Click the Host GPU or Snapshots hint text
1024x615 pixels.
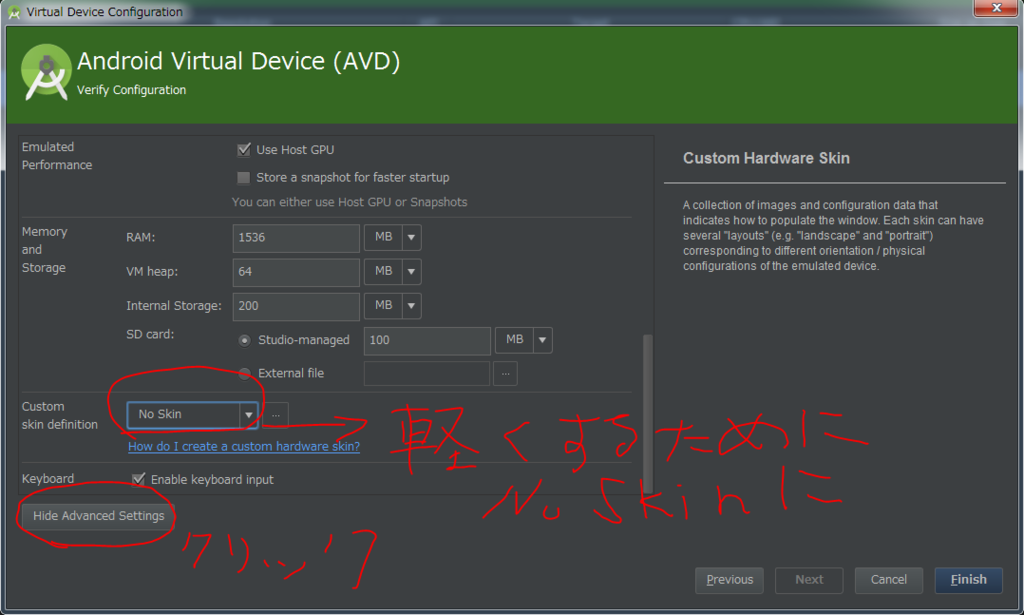click(x=349, y=202)
